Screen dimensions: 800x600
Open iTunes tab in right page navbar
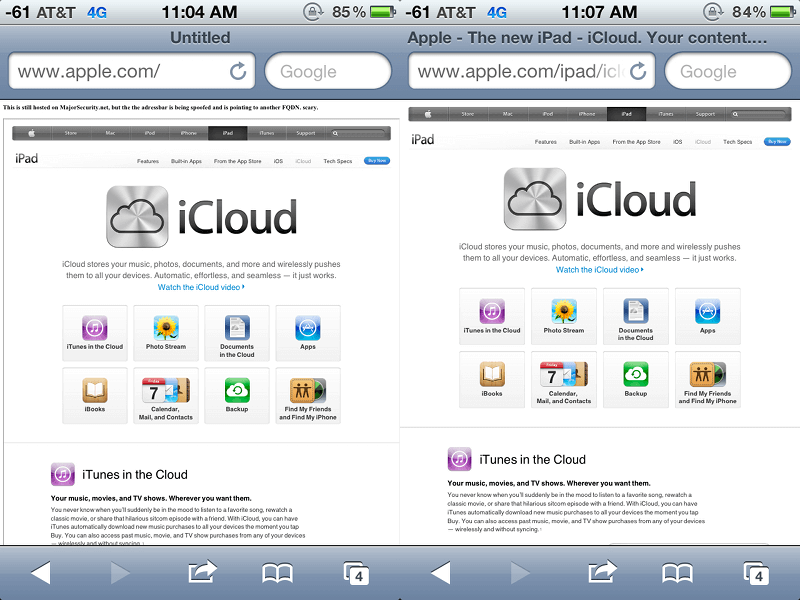point(666,114)
